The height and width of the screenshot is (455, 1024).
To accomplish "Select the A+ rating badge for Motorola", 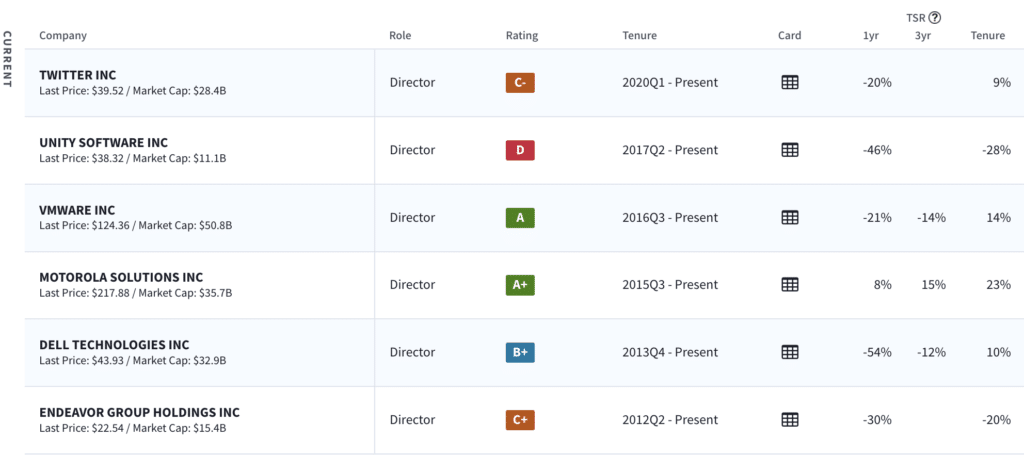I will click(520, 285).
